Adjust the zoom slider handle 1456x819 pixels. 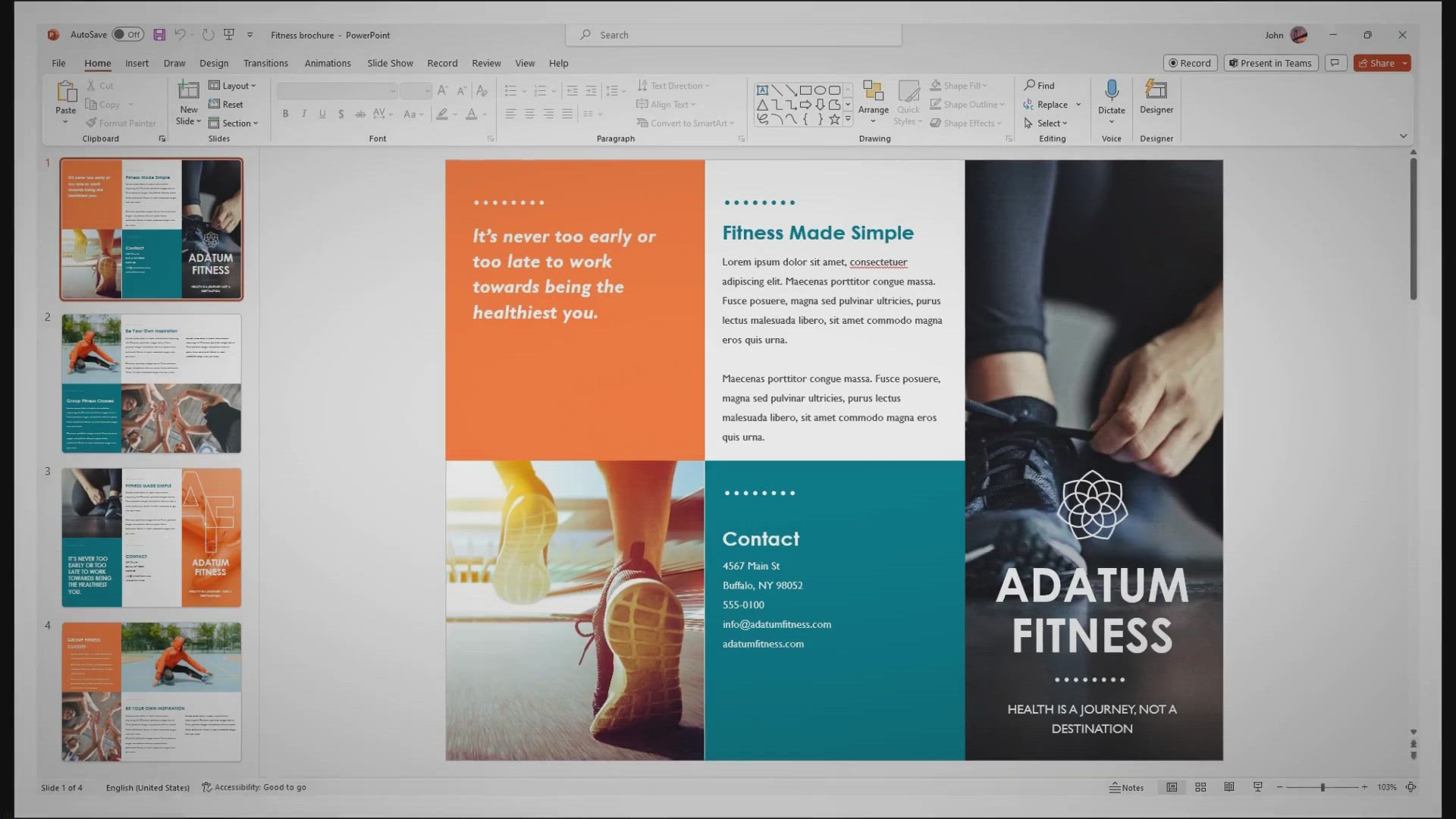pyautogui.click(x=1322, y=787)
